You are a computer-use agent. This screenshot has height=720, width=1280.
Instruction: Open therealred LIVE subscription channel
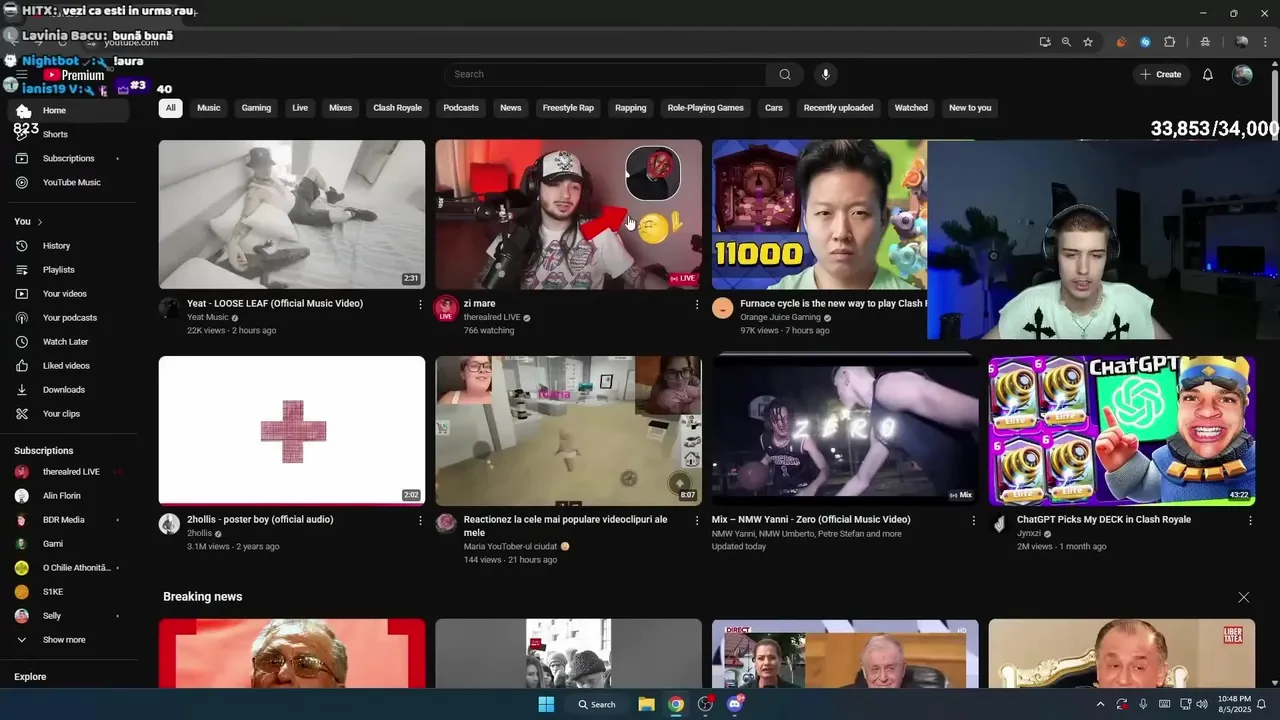[x=68, y=472]
